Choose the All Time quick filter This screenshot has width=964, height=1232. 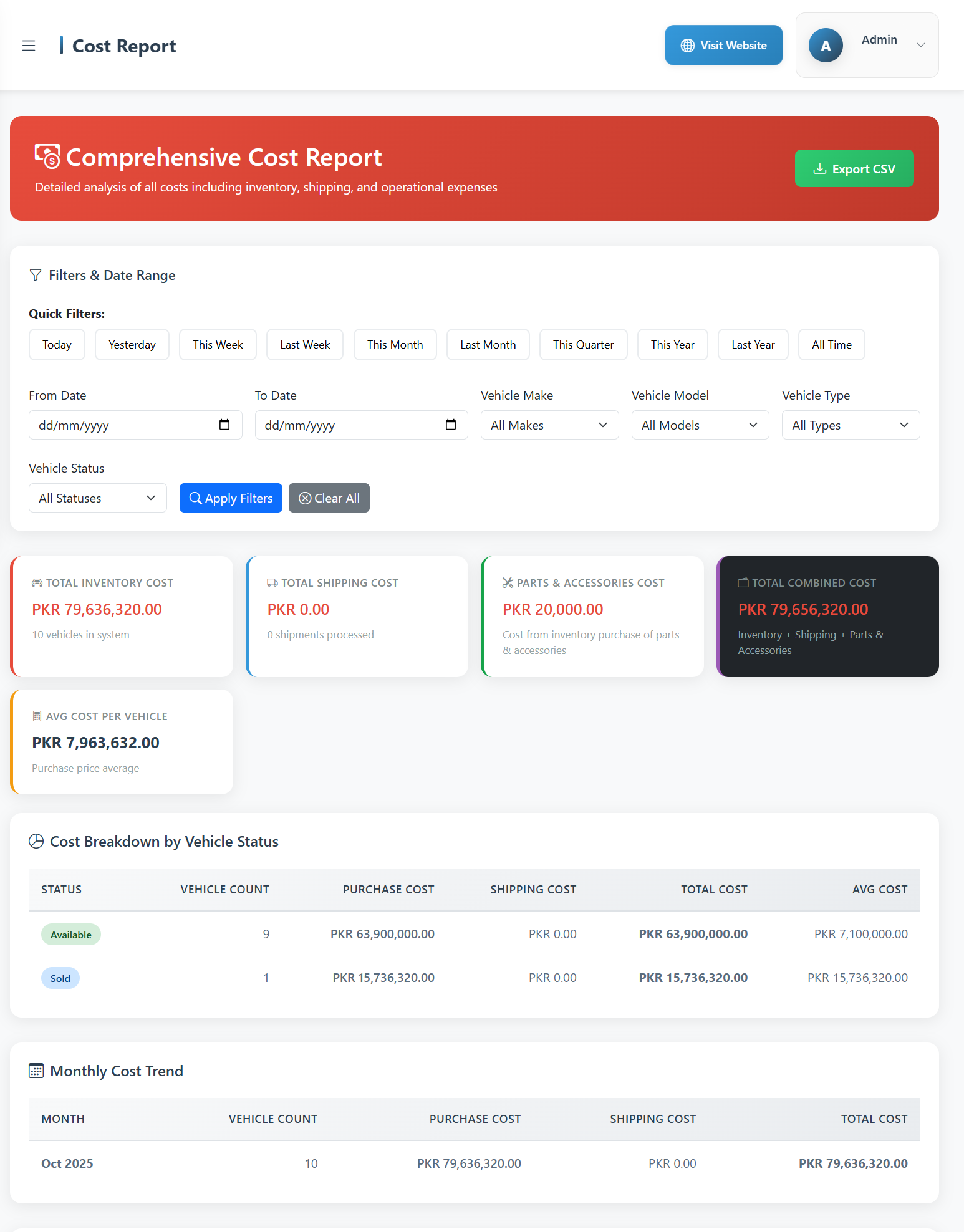pyautogui.click(x=831, y=345)
